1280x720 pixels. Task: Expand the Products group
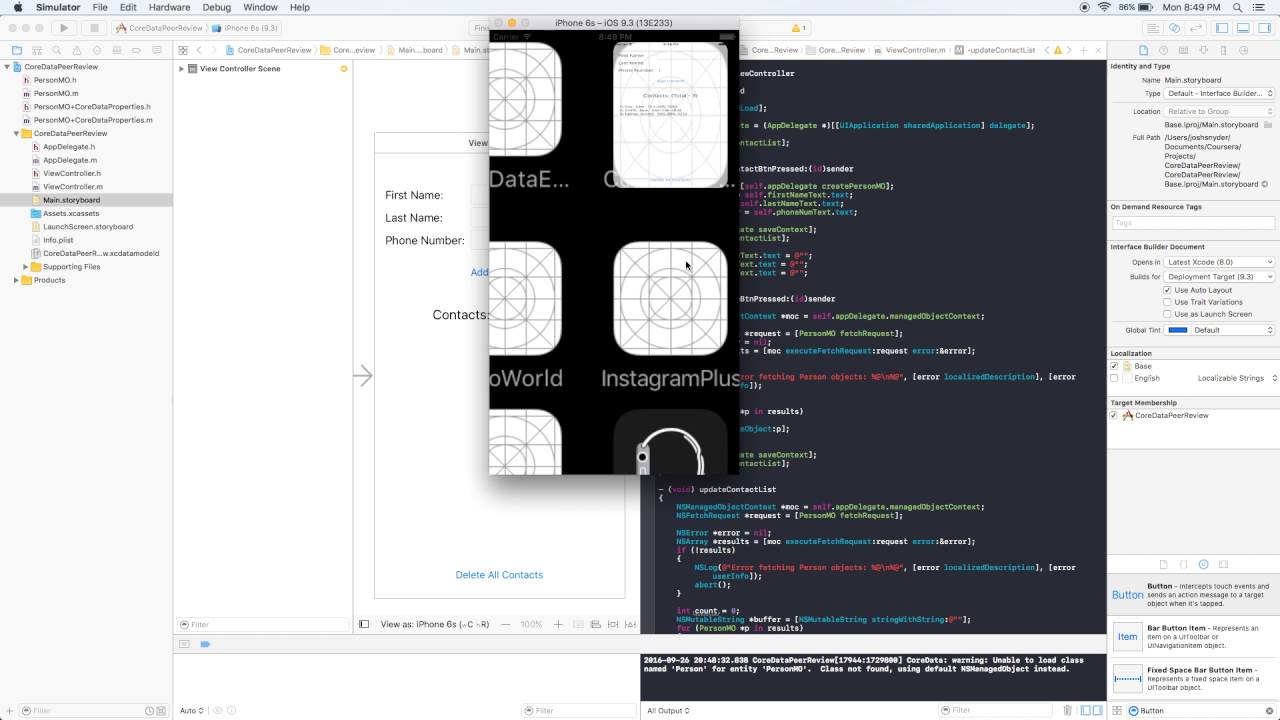pyautogui.click(x=16, y=280)
